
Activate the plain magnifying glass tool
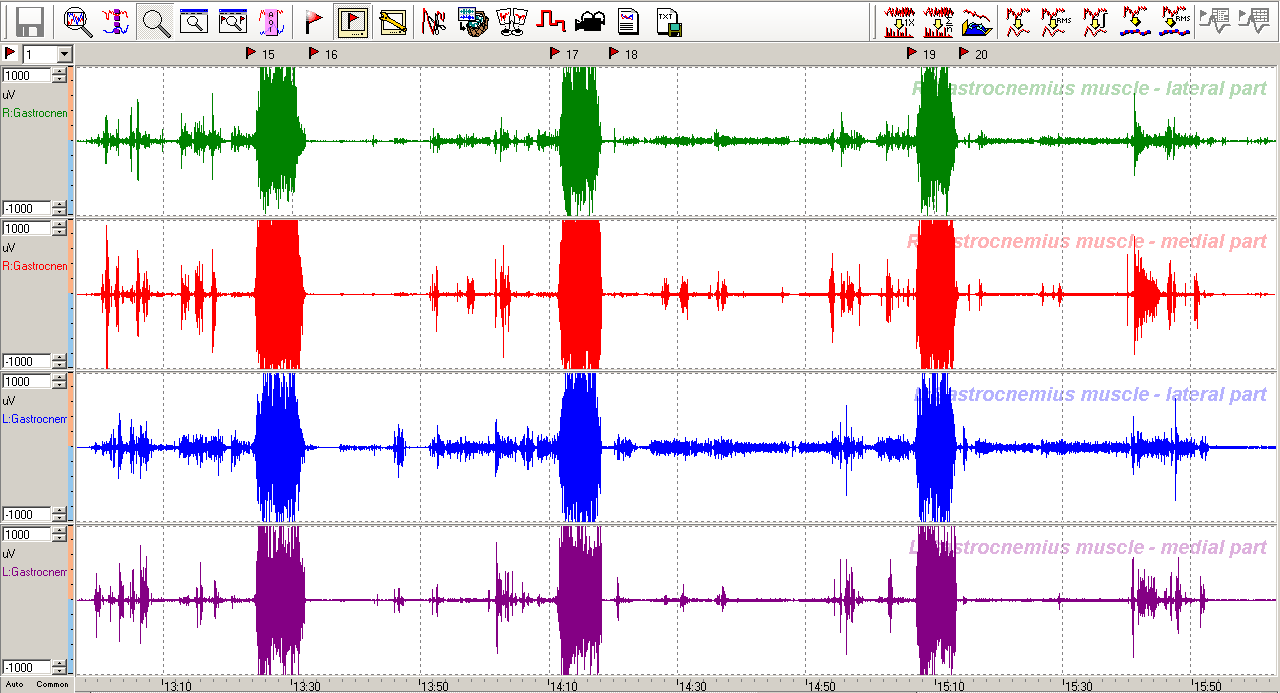[155, 21]
